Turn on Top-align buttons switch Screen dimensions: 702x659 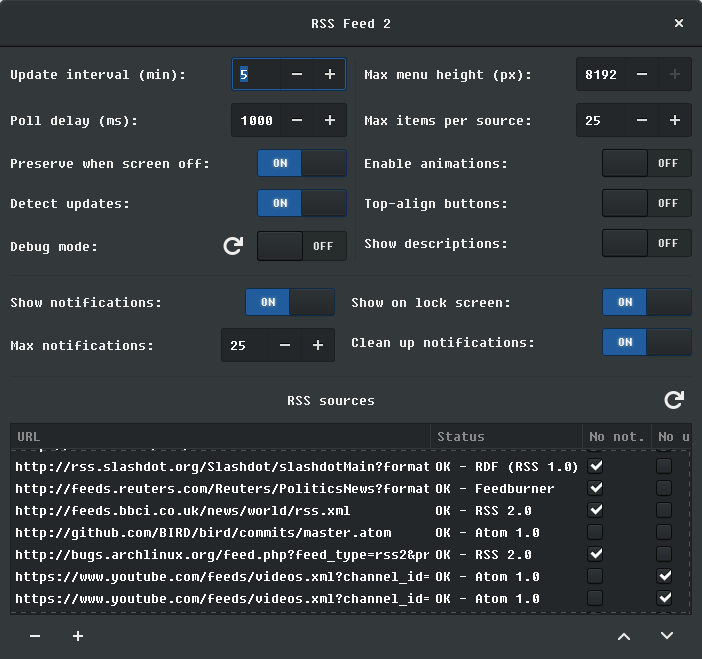pyautogui.click(x=647, y=203)
